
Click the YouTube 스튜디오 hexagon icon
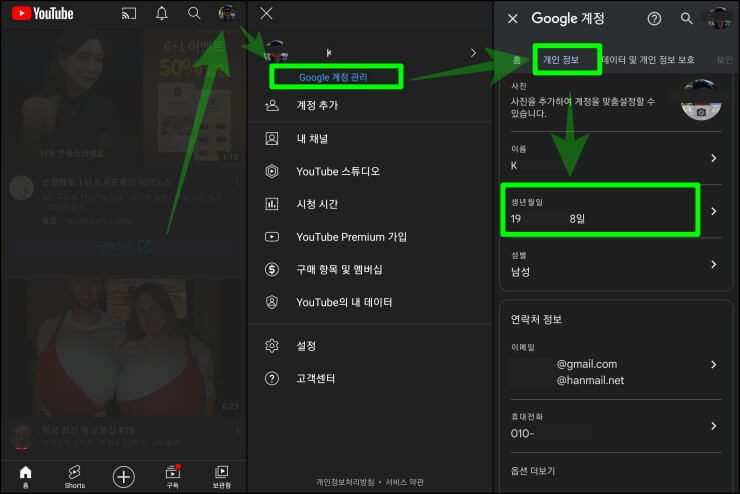272,171
